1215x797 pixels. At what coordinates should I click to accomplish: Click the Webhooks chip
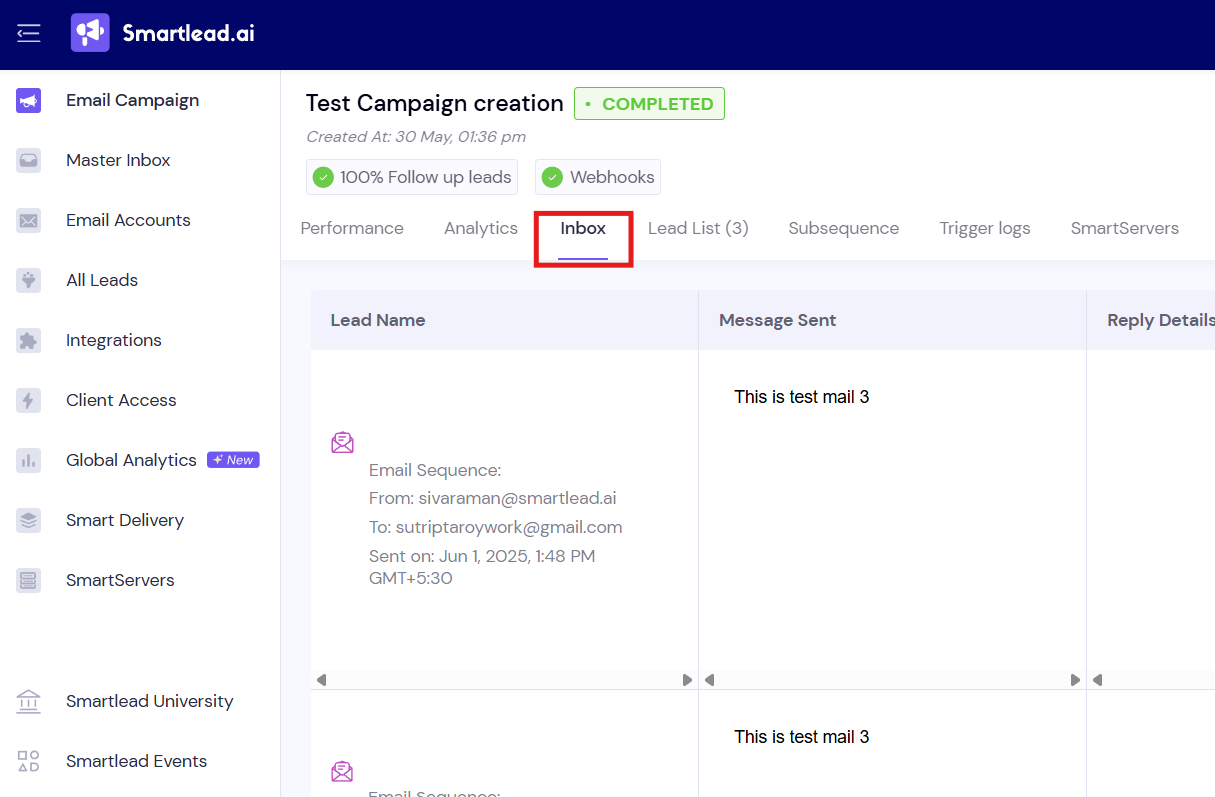pyautogui.click(x=598, y=177)
